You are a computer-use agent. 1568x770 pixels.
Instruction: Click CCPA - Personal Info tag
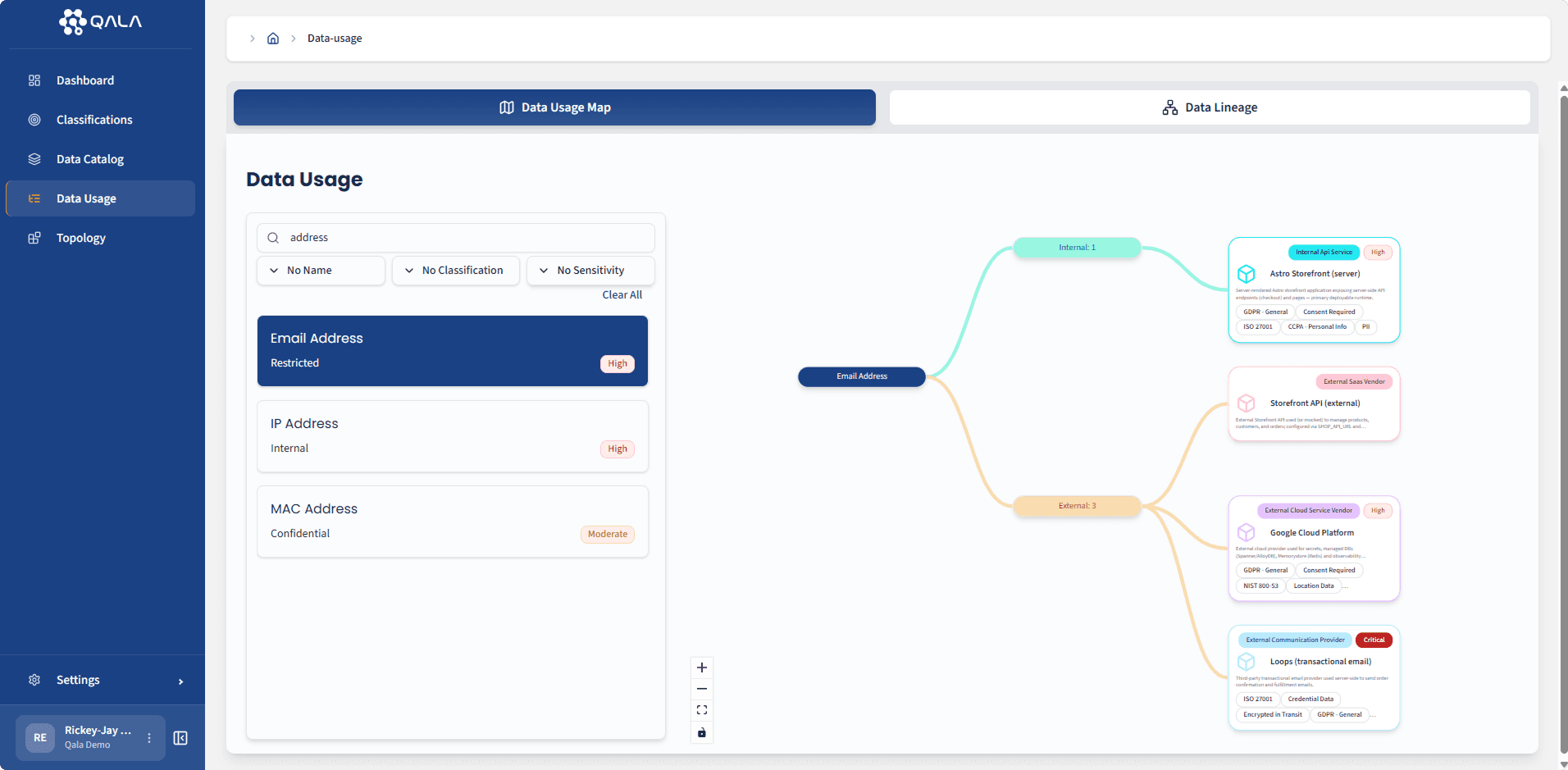tap(1317, 327)
